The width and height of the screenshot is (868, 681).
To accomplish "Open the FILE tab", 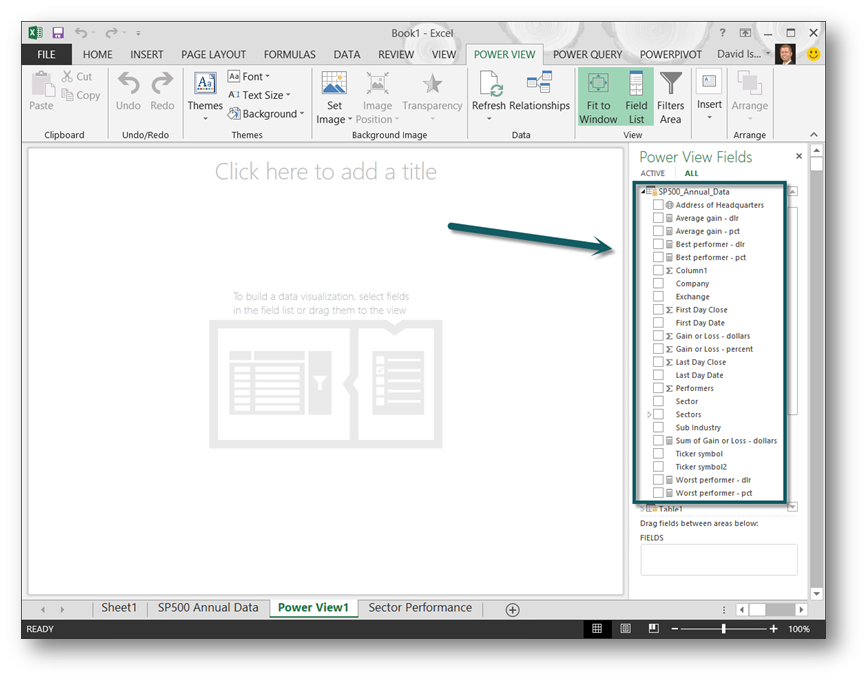I will pos(46,54).
